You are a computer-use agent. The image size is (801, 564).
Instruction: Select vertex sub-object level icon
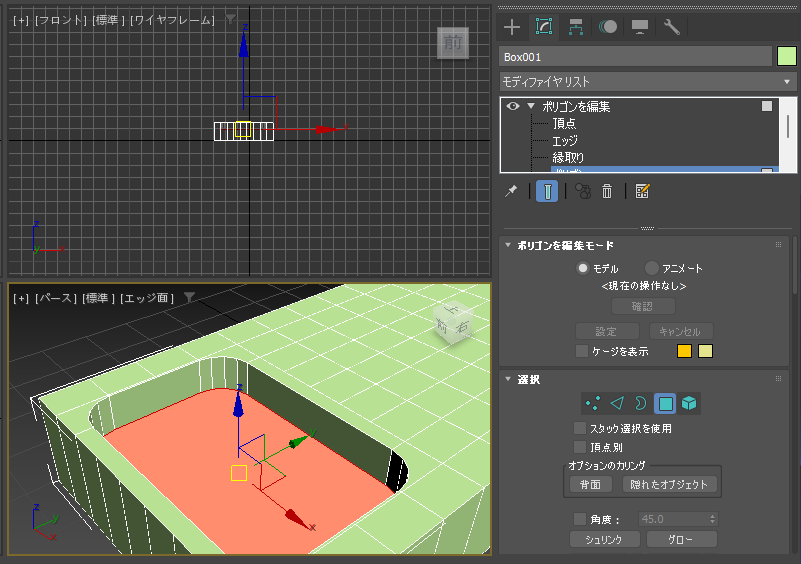593,404
